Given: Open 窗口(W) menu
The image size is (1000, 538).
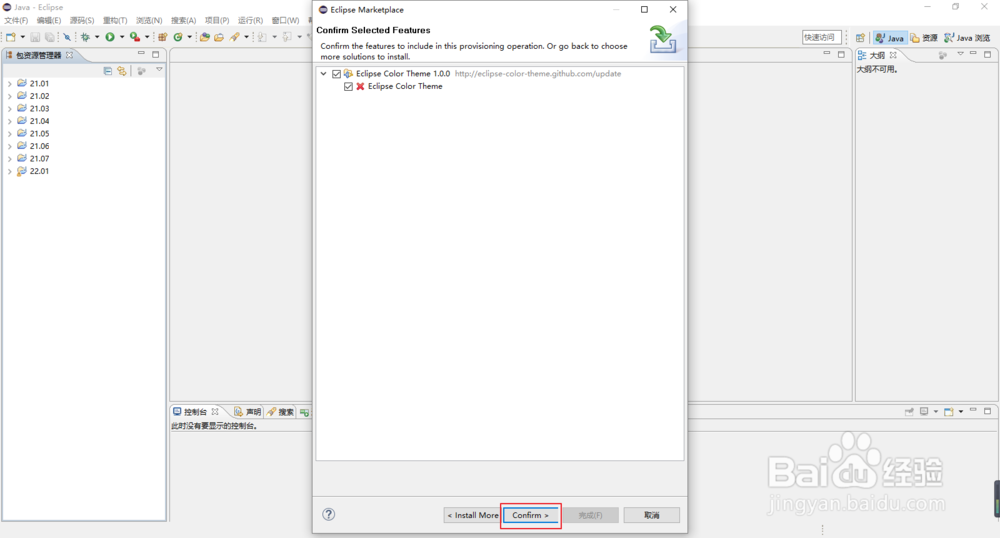Looking at the screenshot, I should [285, 20].
